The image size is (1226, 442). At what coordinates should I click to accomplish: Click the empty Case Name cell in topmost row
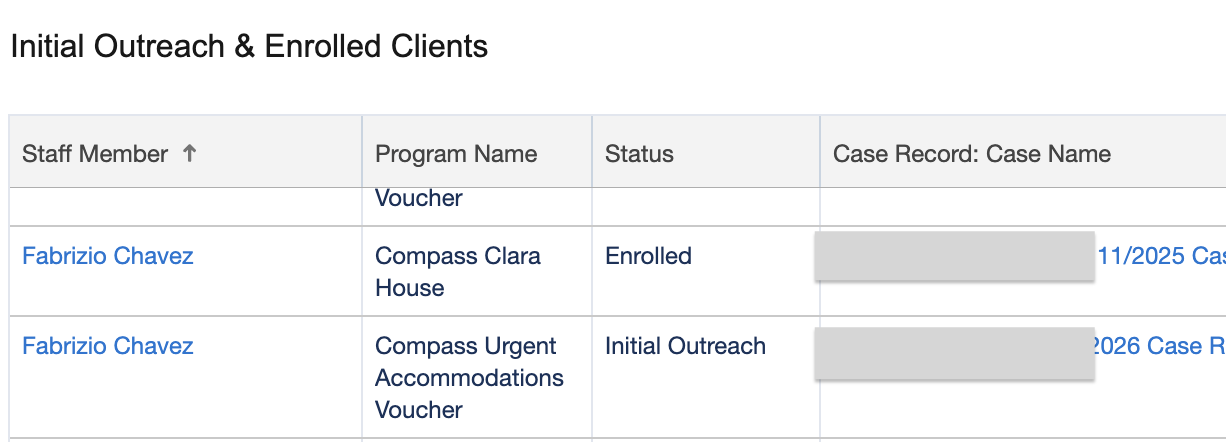click(1023, 207)
